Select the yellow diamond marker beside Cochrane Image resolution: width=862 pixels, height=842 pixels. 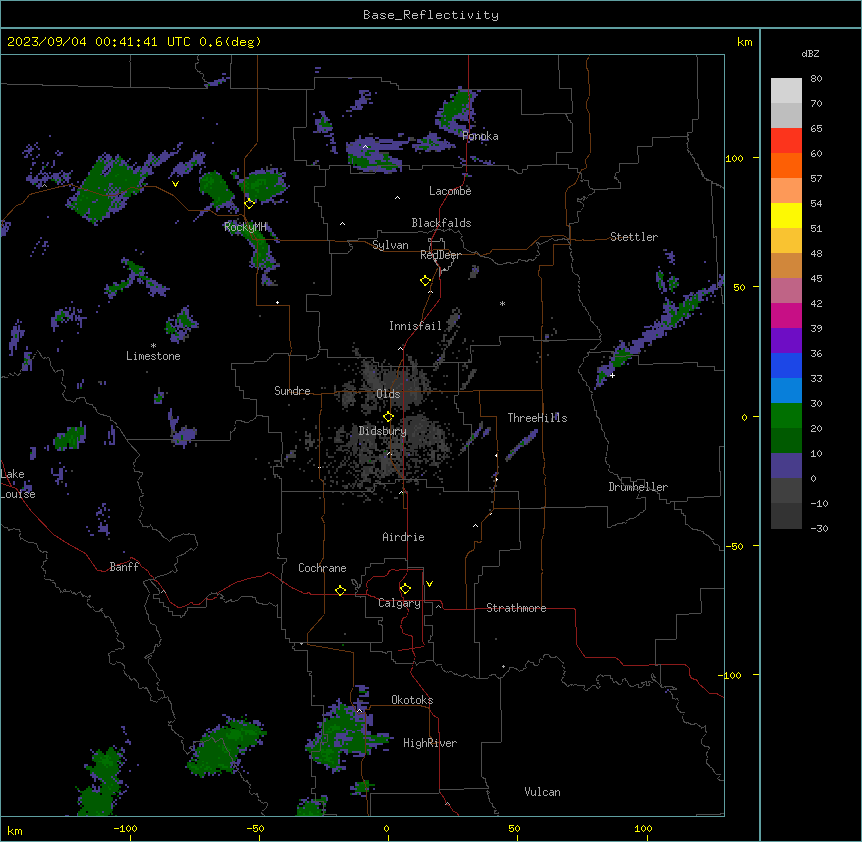pyautogui.click(x=340, y=590)
